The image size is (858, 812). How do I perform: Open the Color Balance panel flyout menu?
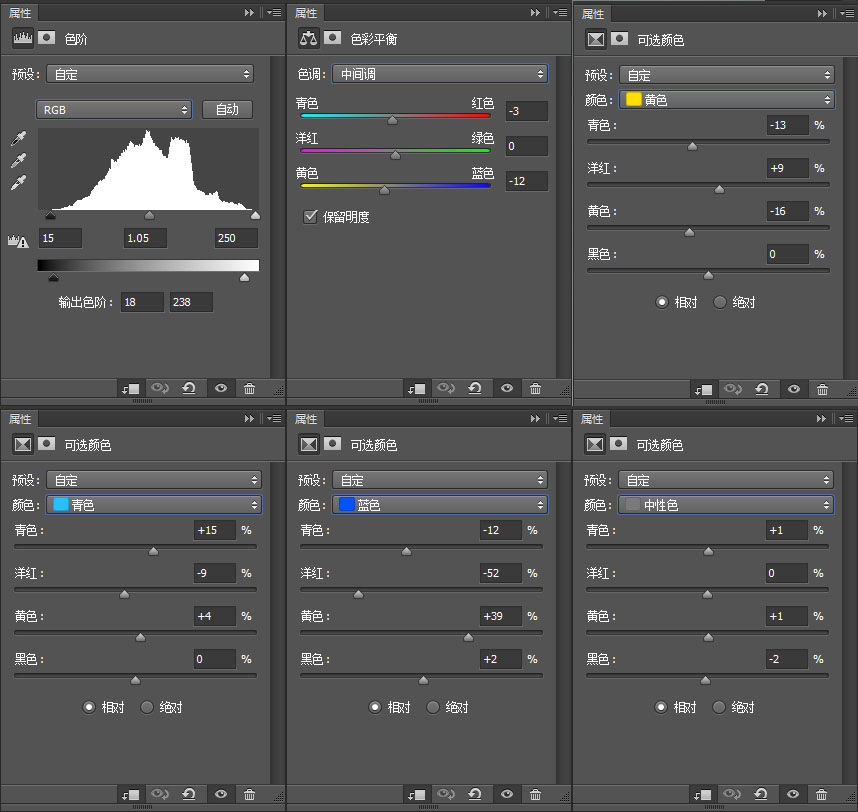click(560, 13)
